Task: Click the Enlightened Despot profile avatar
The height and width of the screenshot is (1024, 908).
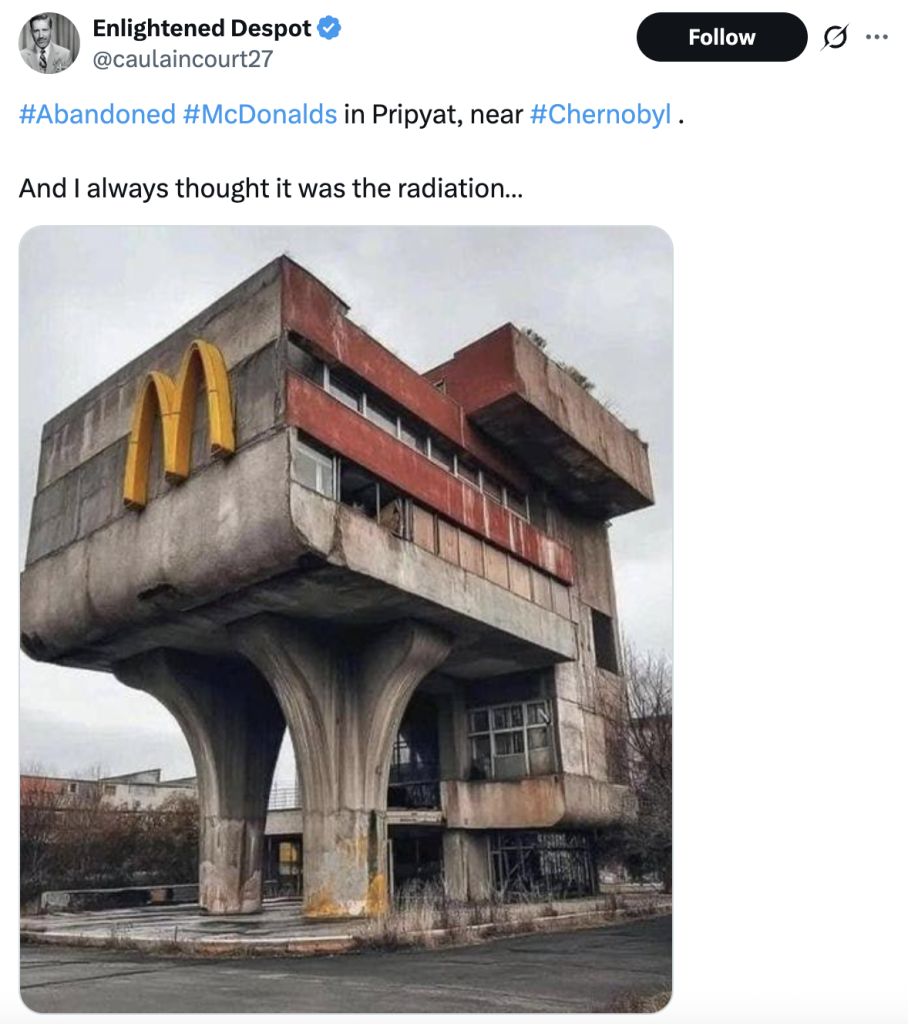Action: [49, 43]
